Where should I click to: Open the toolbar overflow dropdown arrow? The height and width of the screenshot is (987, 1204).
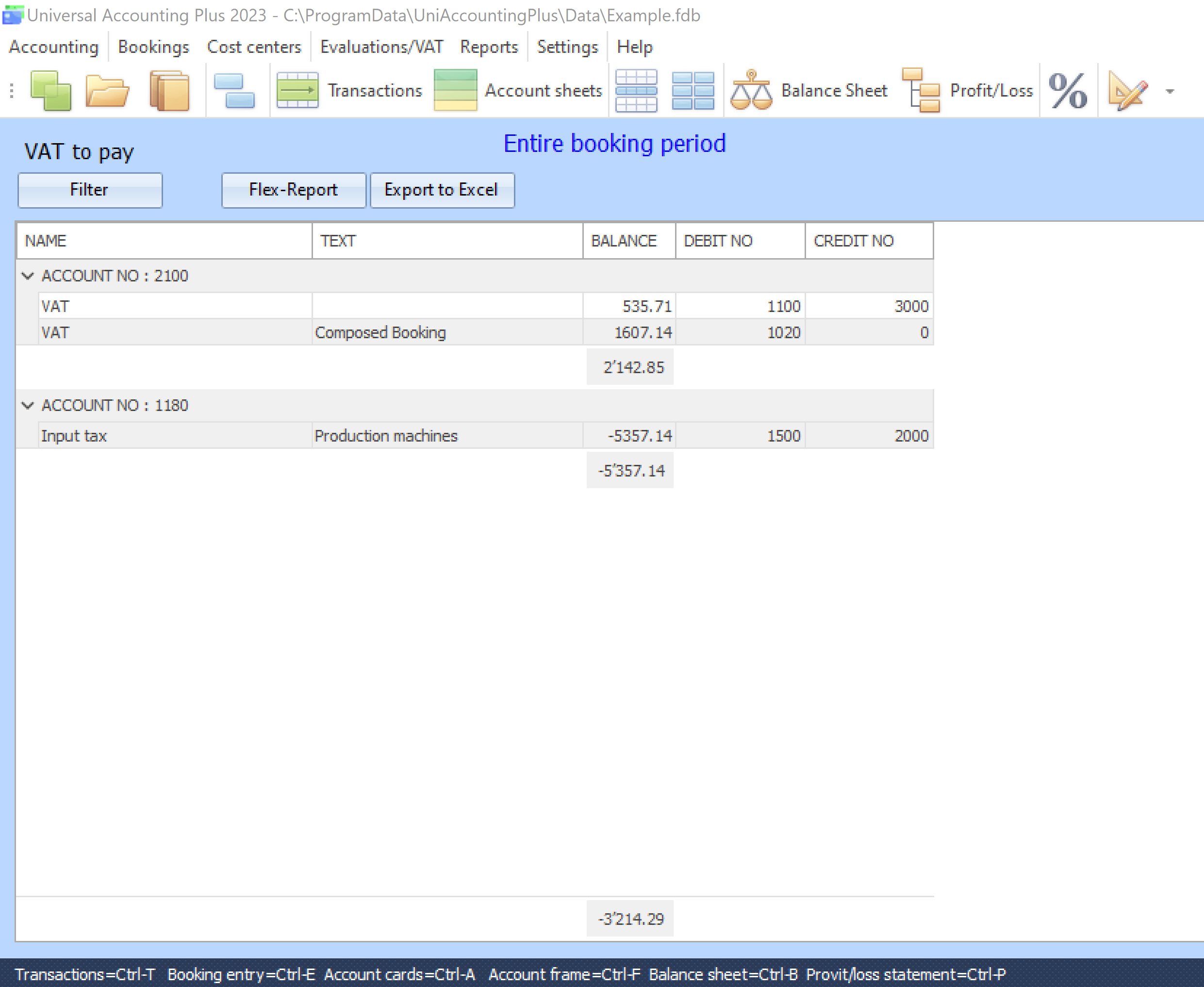(x=1170, y=91)
